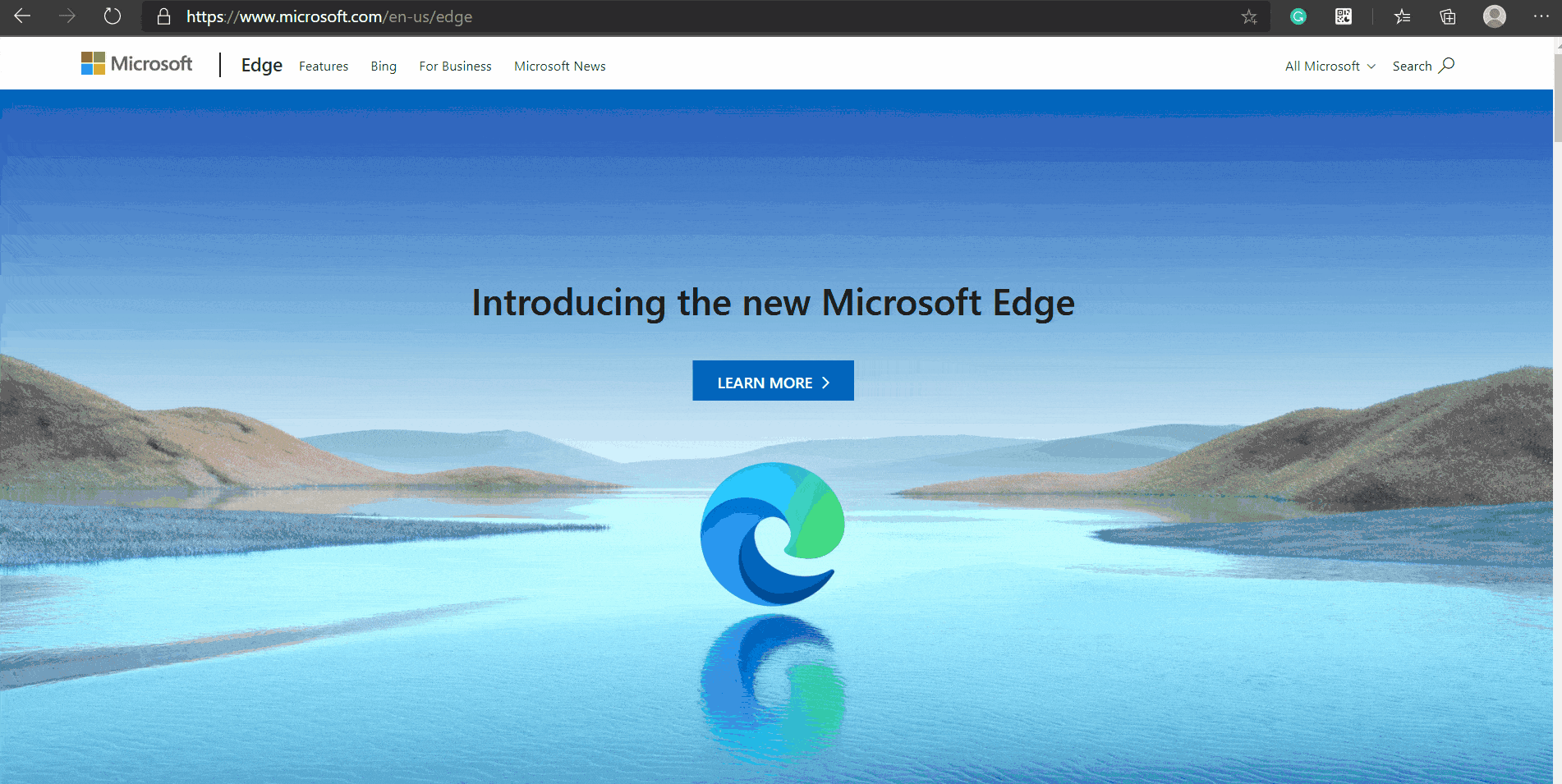Select the Features menu item
The image size is (1562, 784).
323,66
